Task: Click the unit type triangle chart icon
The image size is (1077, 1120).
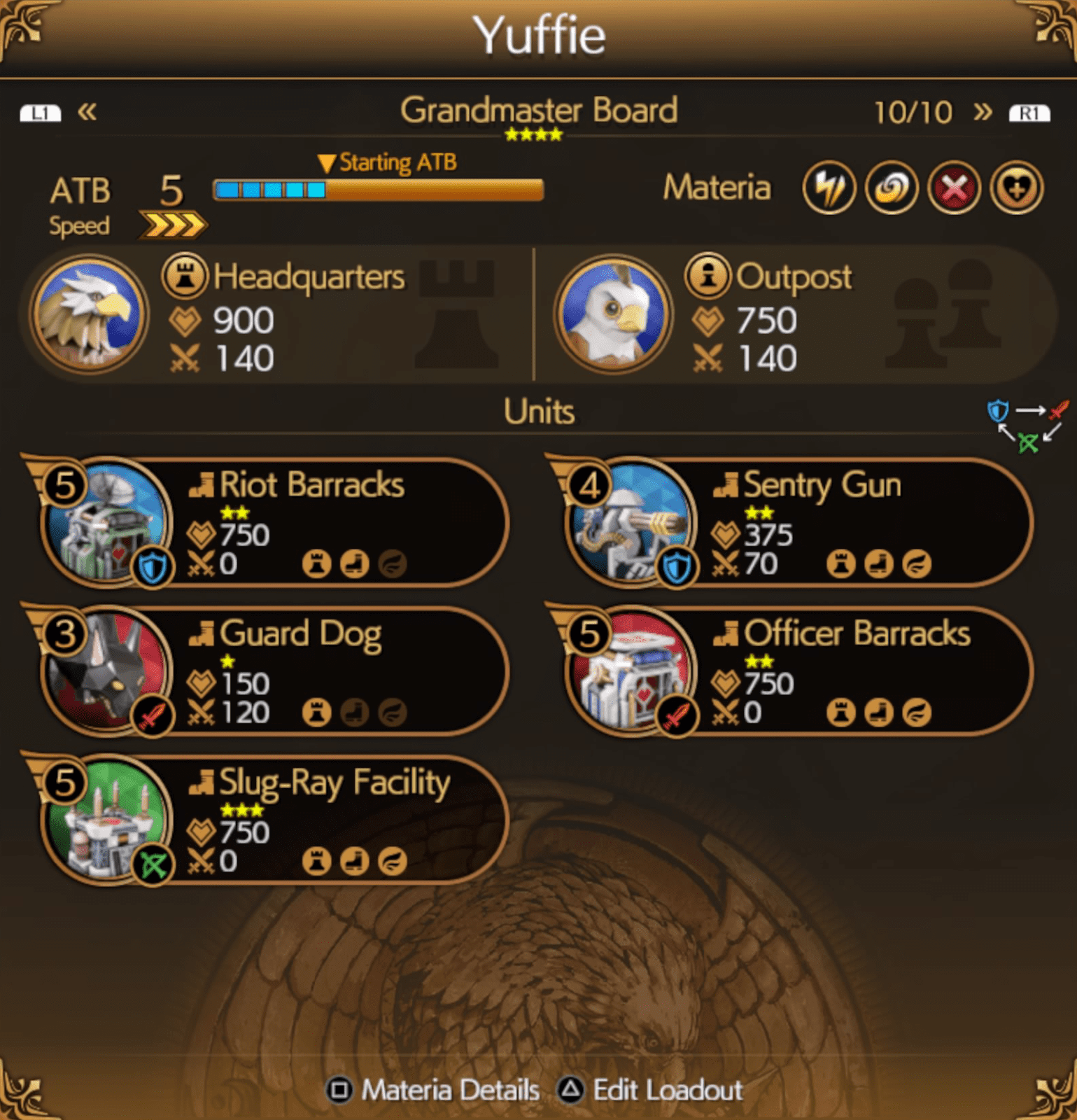Action: coord(1028,426)
